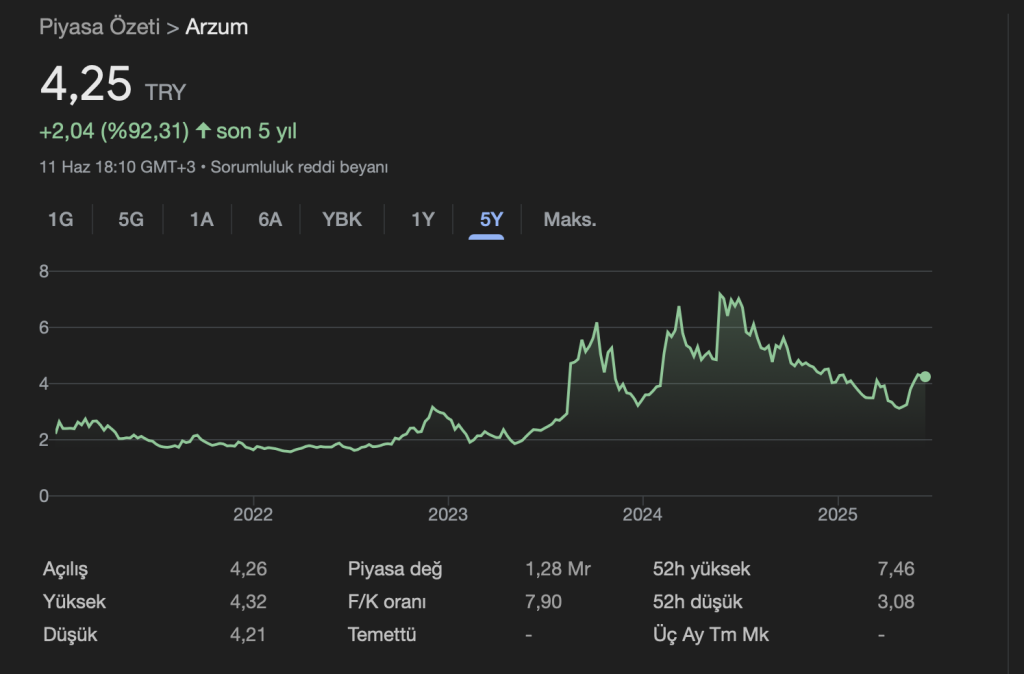Click the Piyasa değ value 1,28 Mr
The image size is (1024, 674).
click(x=557, y=570)
